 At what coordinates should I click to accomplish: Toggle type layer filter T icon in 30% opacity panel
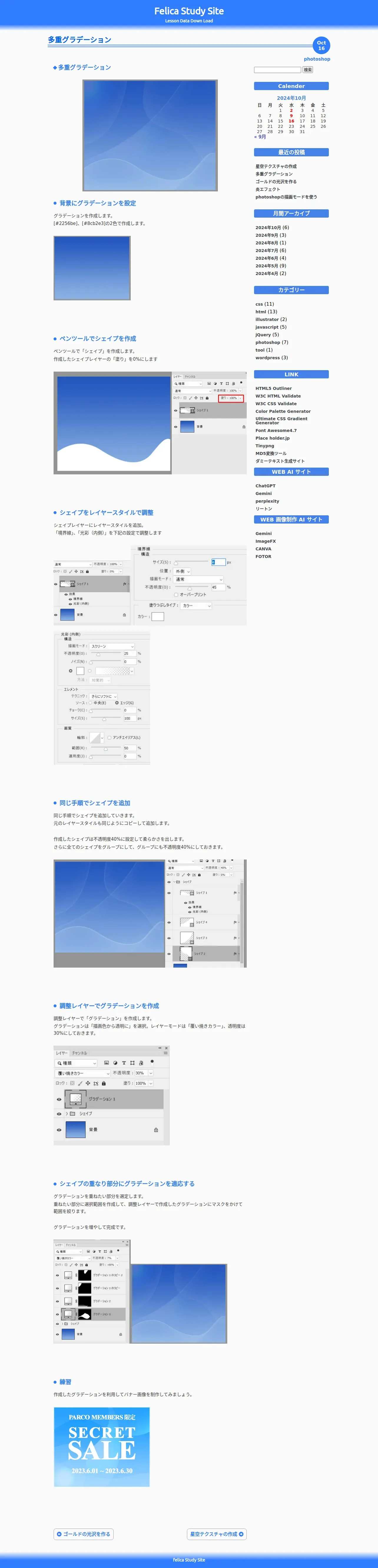pyautogui.click(x=124, y=1063)
